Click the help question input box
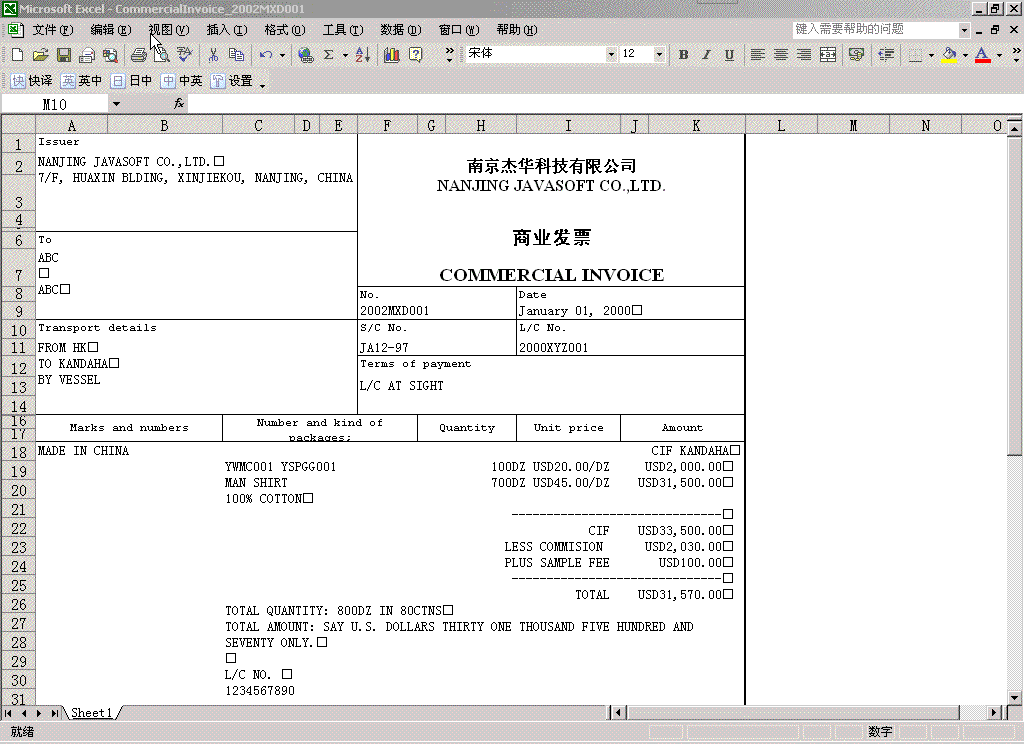The width and height of the screenshot is (1024, 744). coord(876,29)
